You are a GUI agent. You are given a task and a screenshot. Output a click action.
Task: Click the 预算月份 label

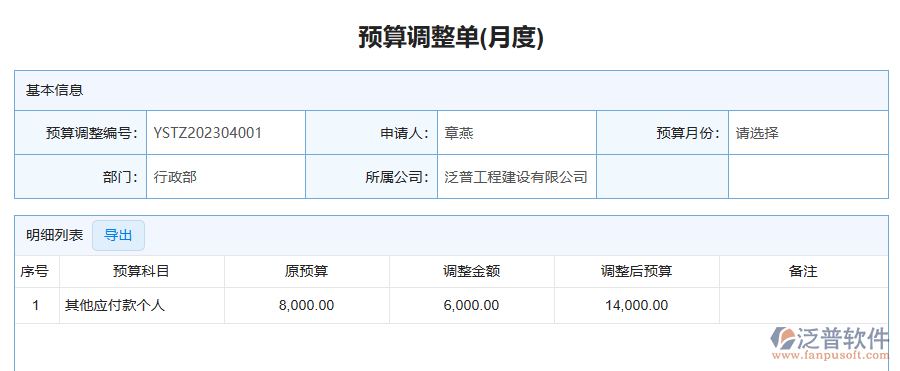(x=689, y=133)
